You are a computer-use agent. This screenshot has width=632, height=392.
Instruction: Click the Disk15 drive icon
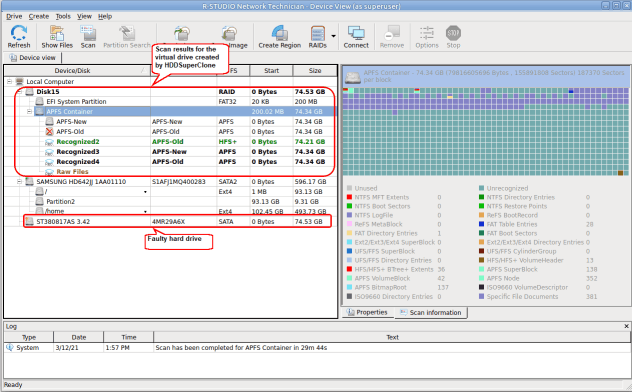click(29, 92)
